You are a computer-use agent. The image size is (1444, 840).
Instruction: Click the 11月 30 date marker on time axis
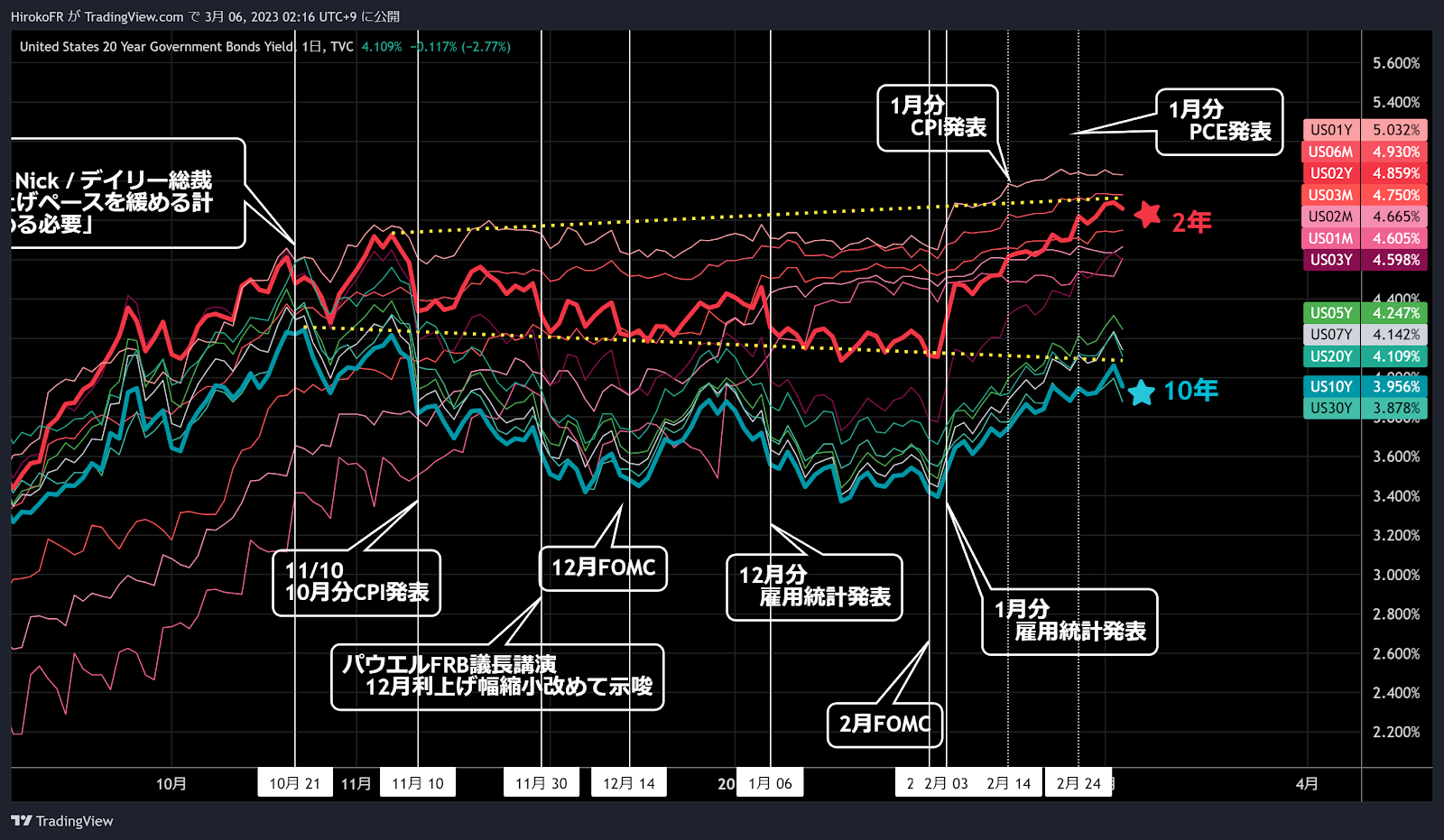tap(541, 783)
